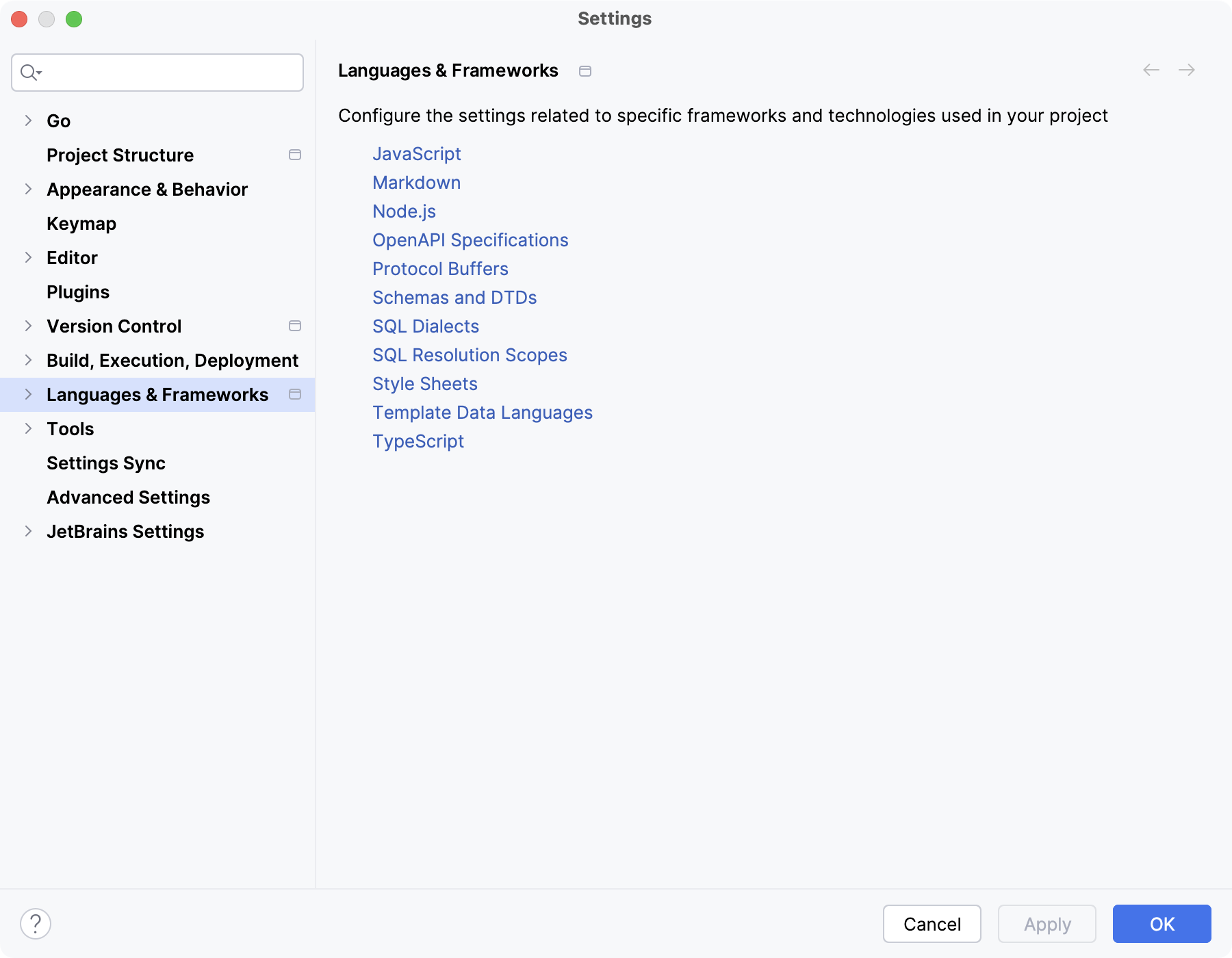The height and width of the screenshot is (958, 1232).
Task: Expand the Tools section
Action: click(28, 428)
